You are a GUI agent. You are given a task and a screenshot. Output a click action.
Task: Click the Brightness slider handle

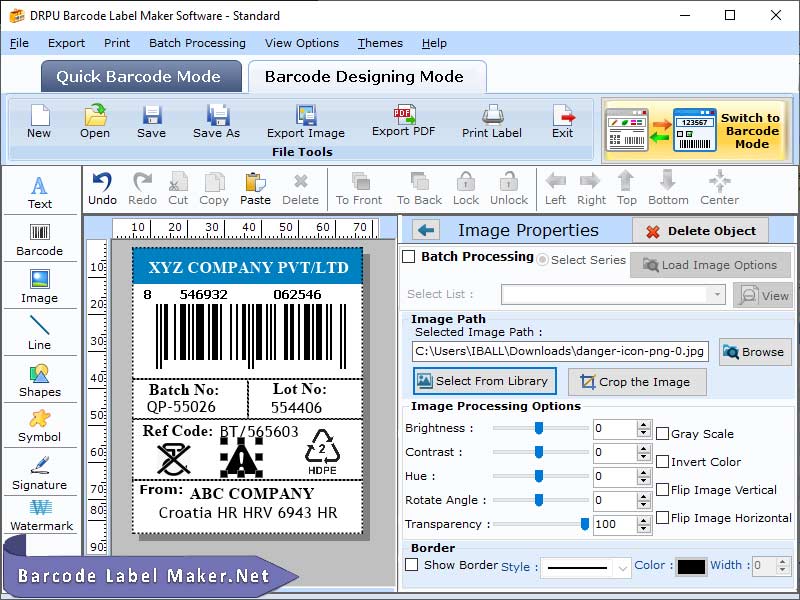point(539,428)
